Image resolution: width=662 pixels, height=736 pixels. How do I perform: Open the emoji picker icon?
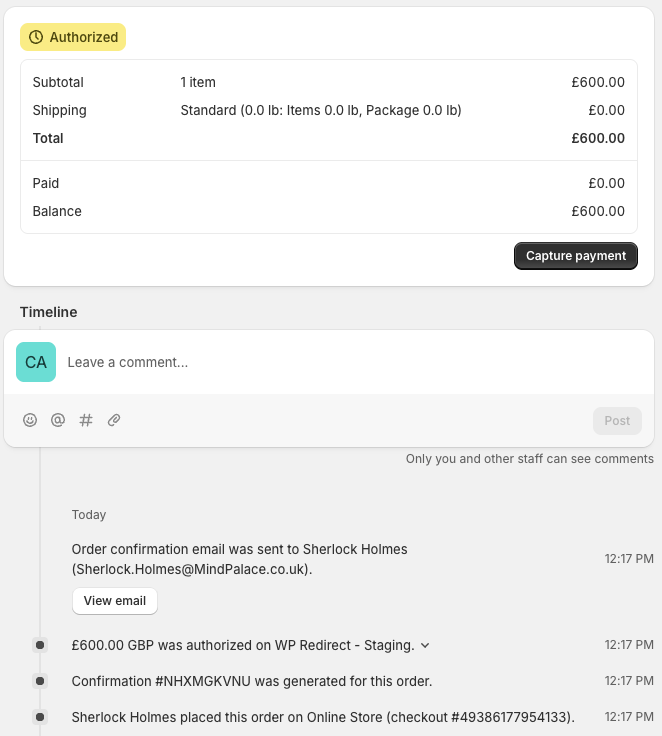(x=30, y=421)
